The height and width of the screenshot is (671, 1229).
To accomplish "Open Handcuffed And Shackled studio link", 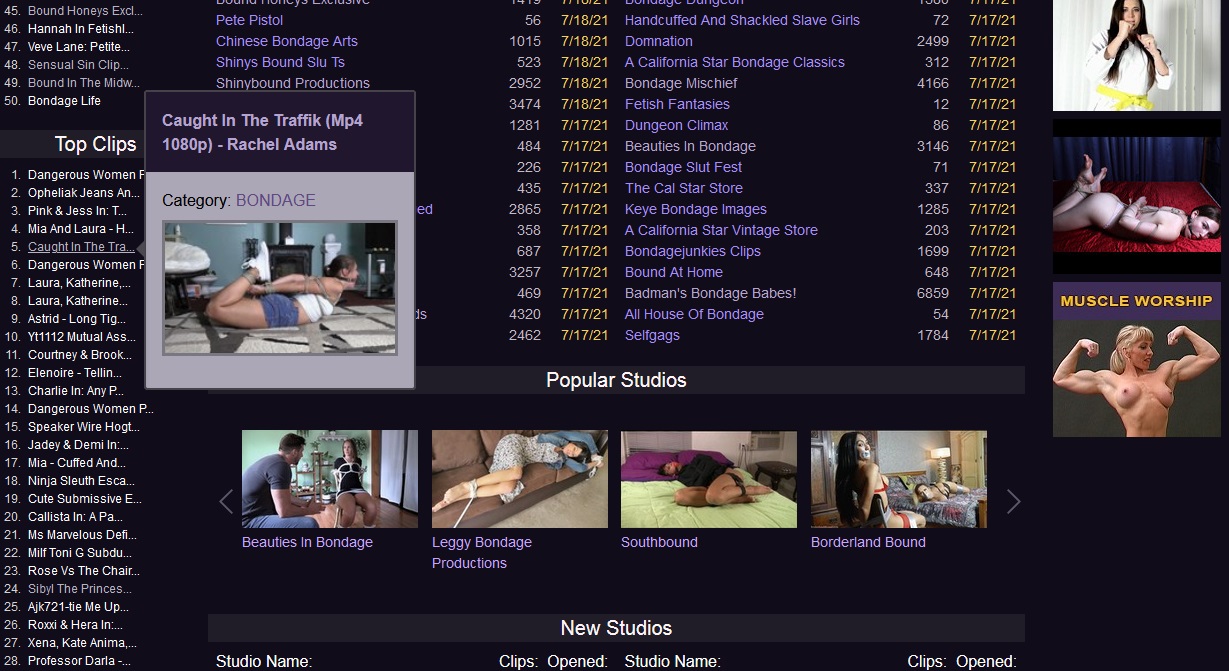I will (742, 20).
